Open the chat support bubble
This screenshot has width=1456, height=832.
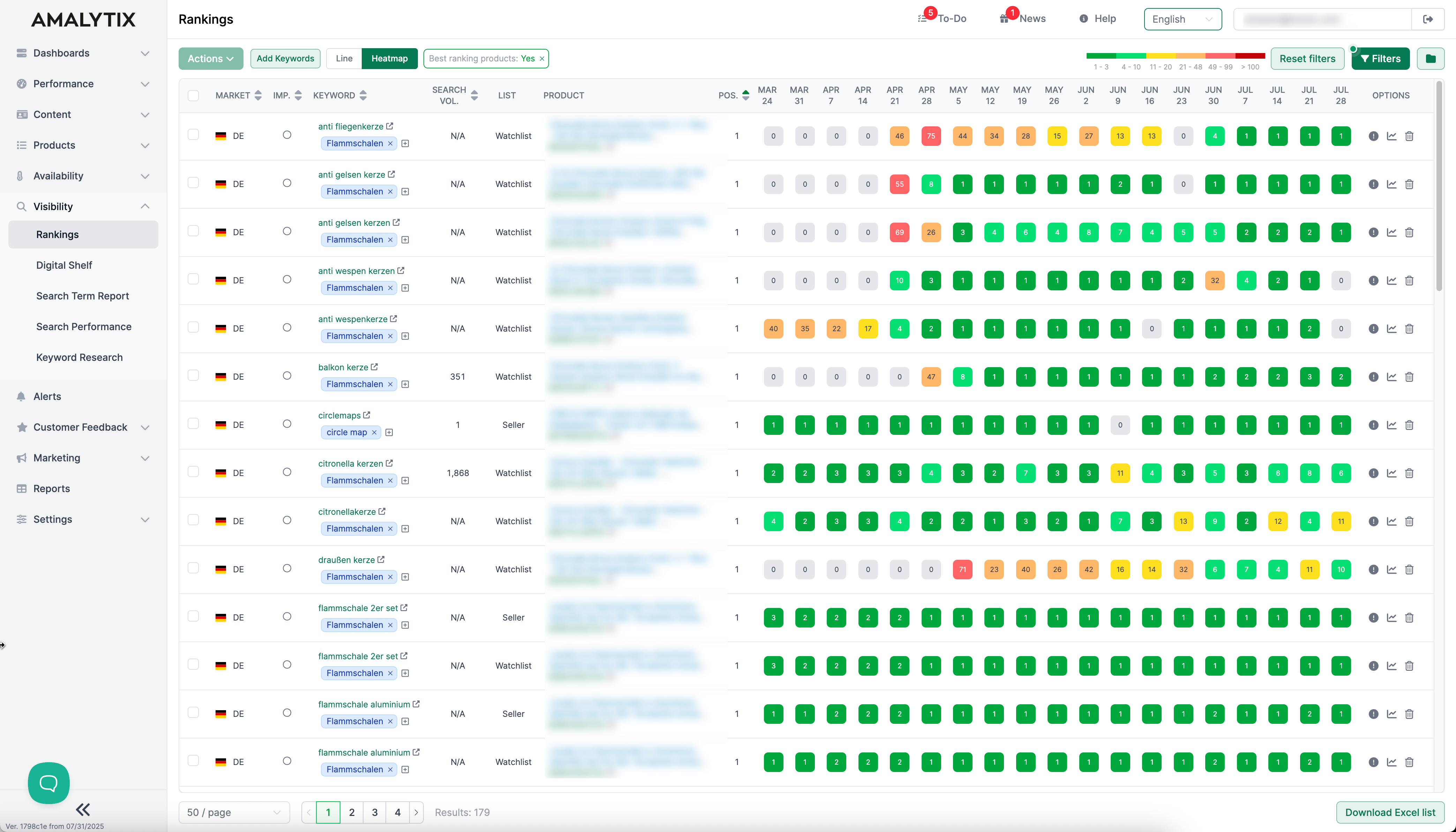[48, 782]
